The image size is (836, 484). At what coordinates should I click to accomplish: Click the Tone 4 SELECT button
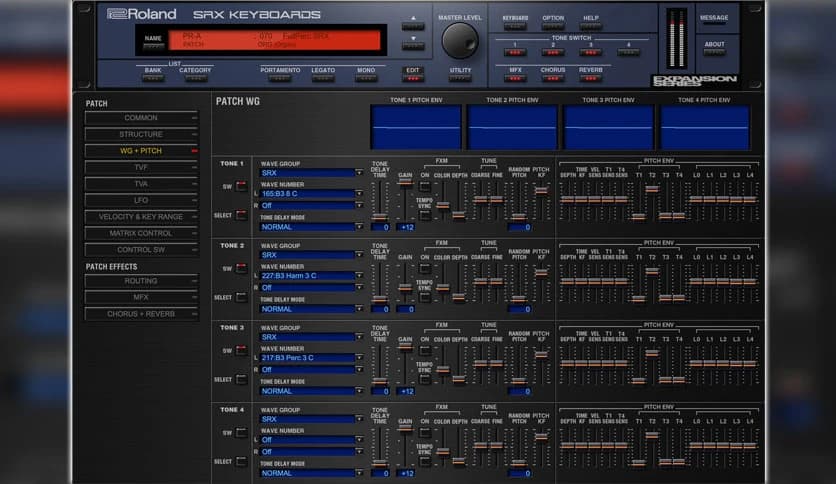coord(242,461)
